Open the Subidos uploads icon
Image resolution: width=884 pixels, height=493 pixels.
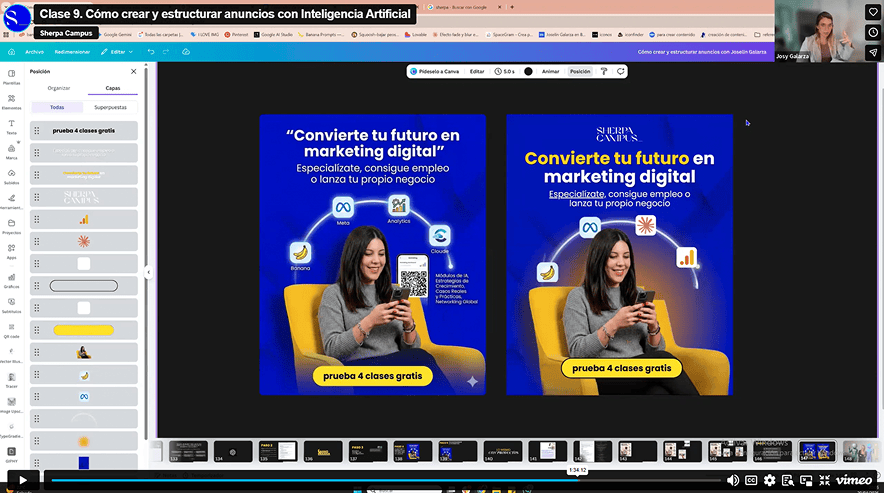[x=11, y=176]
